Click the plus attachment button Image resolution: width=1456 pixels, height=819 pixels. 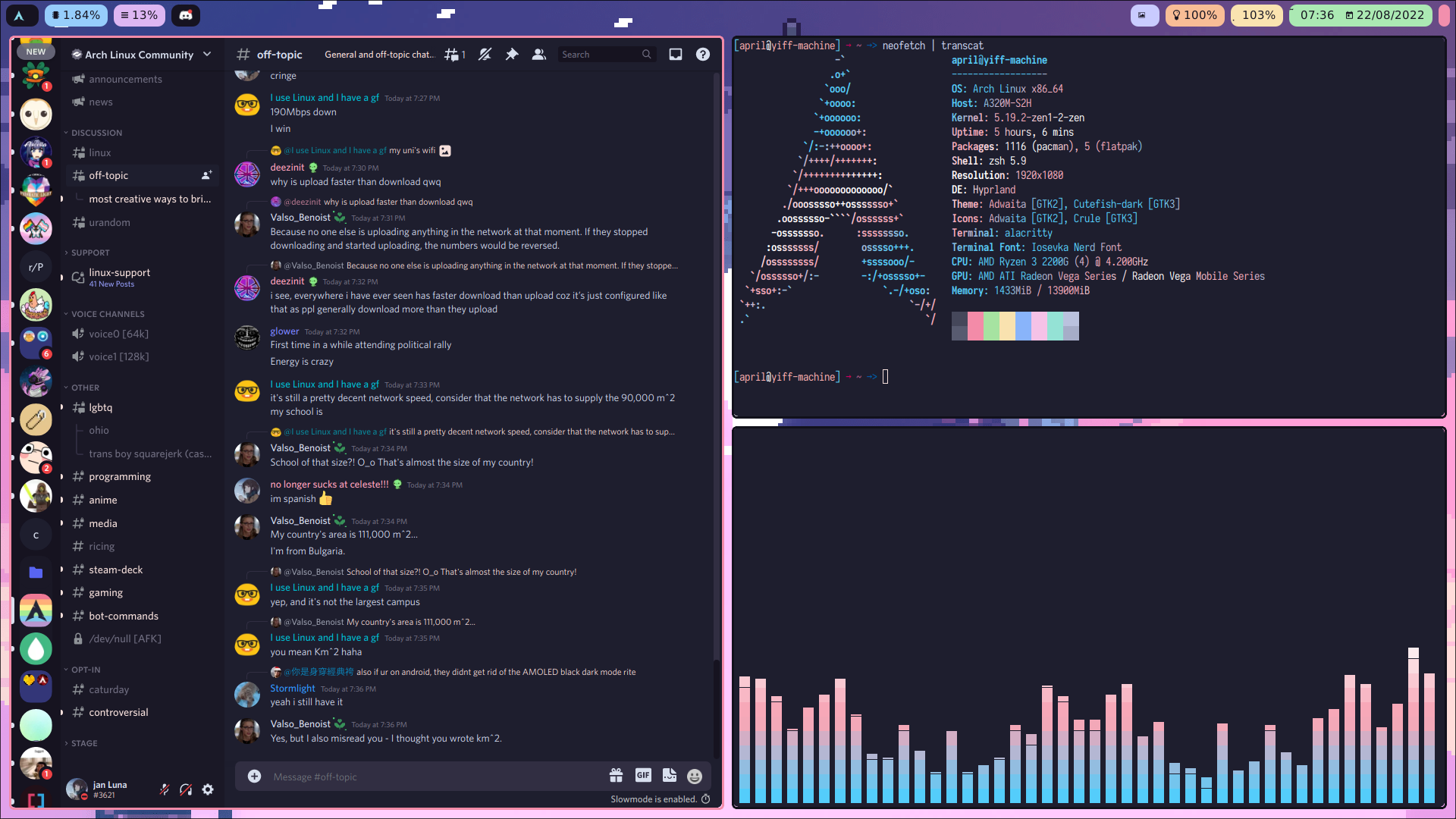(255, 777)
